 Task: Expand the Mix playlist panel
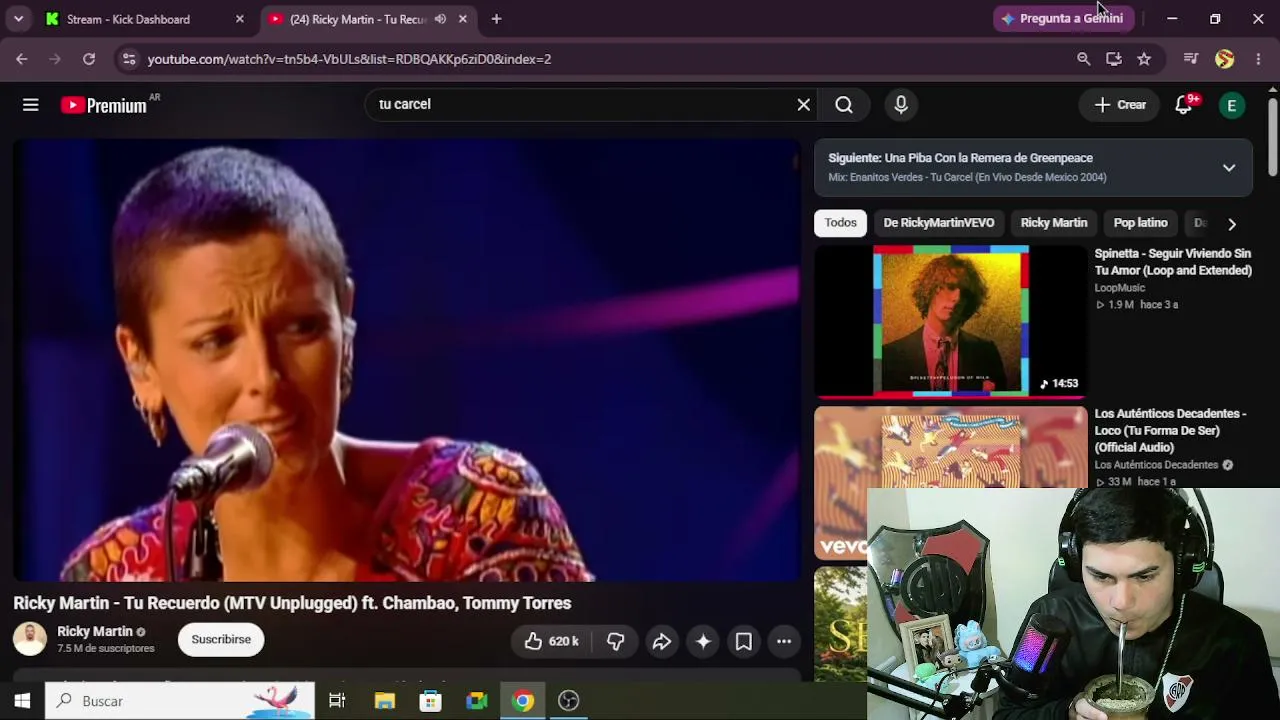coord(1229,168)
